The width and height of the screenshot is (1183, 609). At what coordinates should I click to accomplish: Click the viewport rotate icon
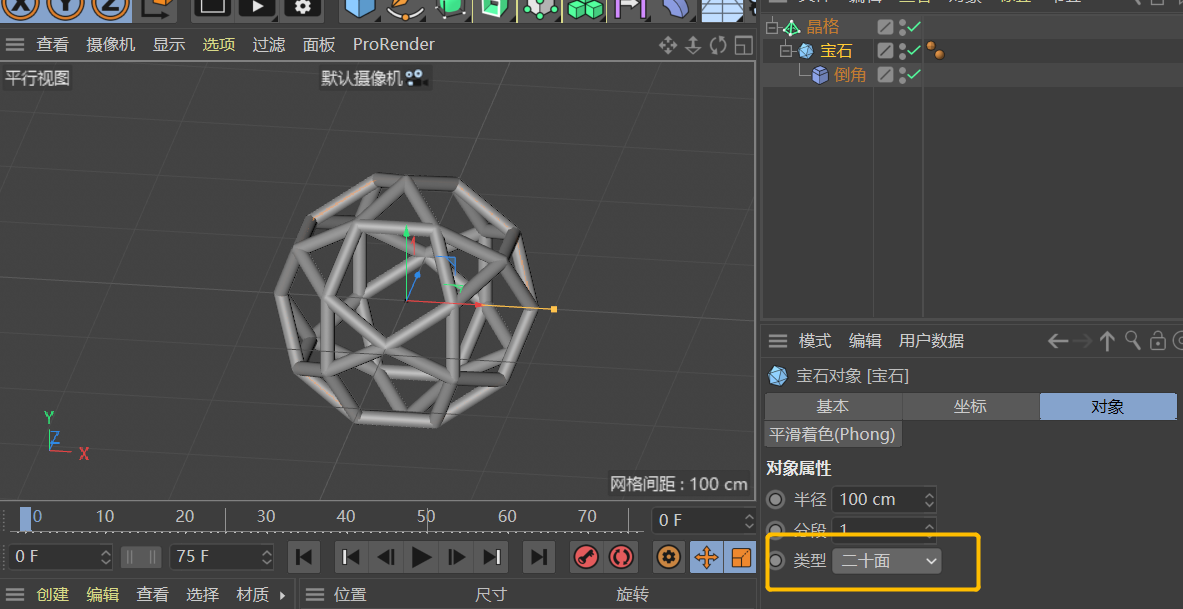pos(718,45)
